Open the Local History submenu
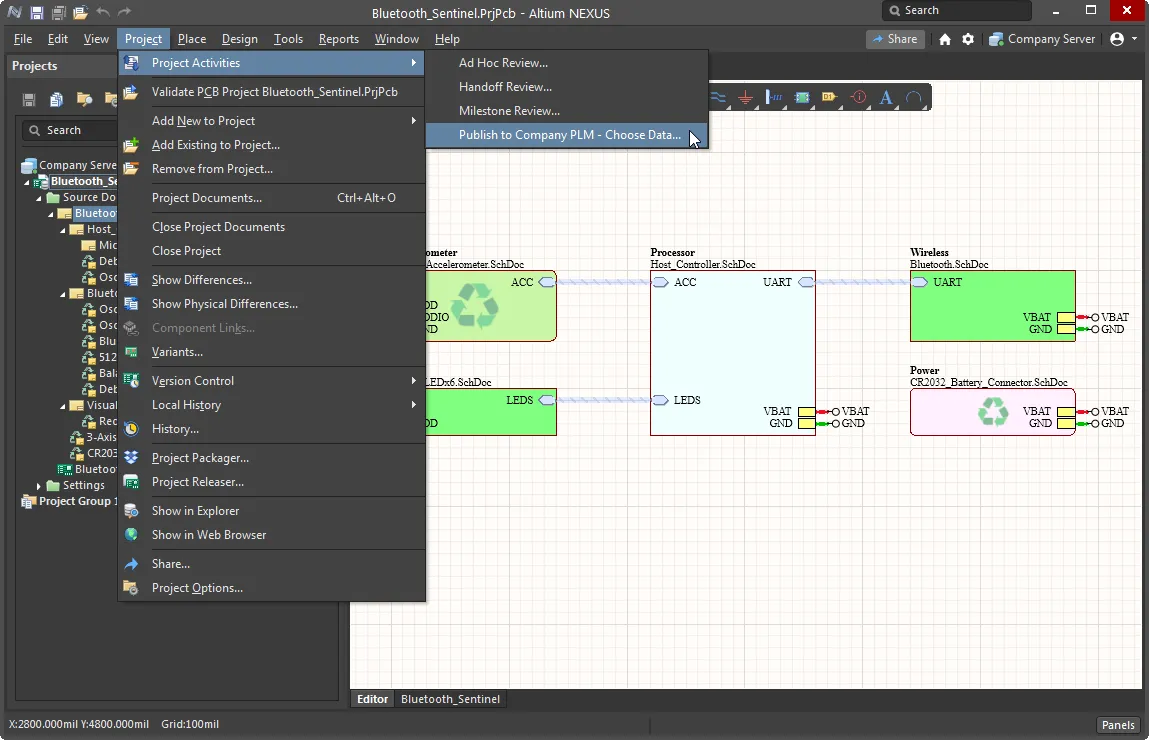Screen dimensions: 1149x740 click(x=272, y=405)
